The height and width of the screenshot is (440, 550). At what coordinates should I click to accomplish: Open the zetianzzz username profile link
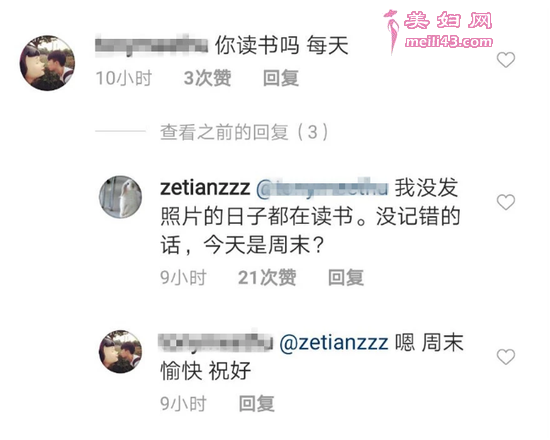click(x=205, y=188)
